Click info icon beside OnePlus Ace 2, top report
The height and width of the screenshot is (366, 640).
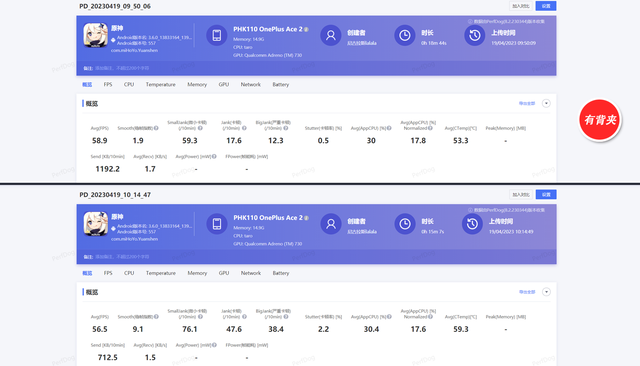click(306, 29)
